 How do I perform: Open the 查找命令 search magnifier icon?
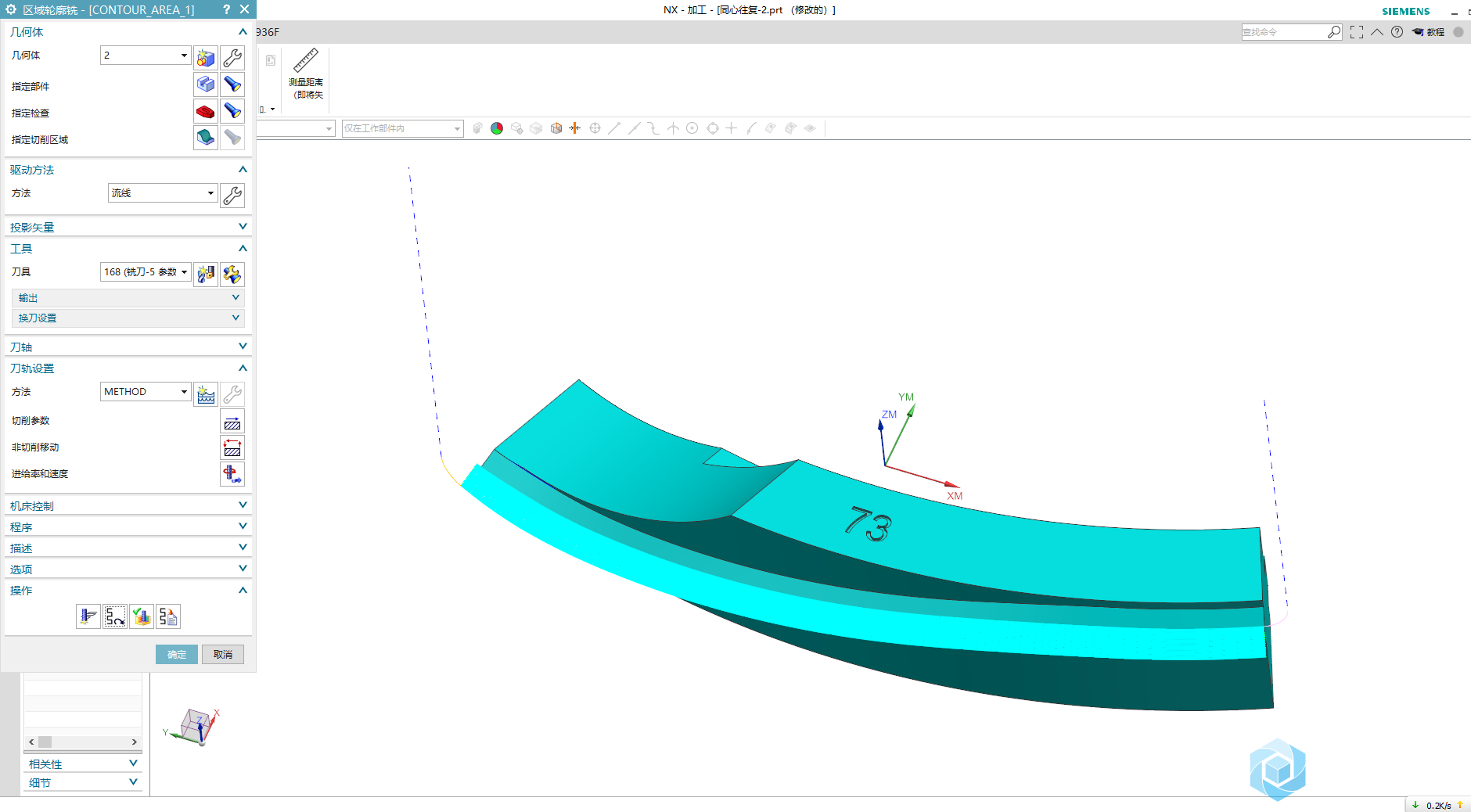pos(1334,32)
